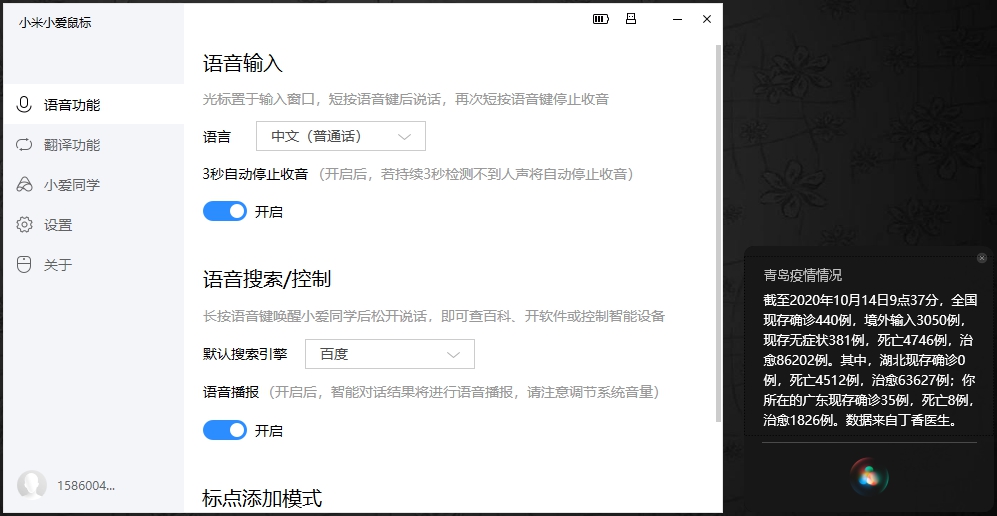Click the loop arrows icon beside 翻译功能
997x516 pixels.
click(24, 144)
